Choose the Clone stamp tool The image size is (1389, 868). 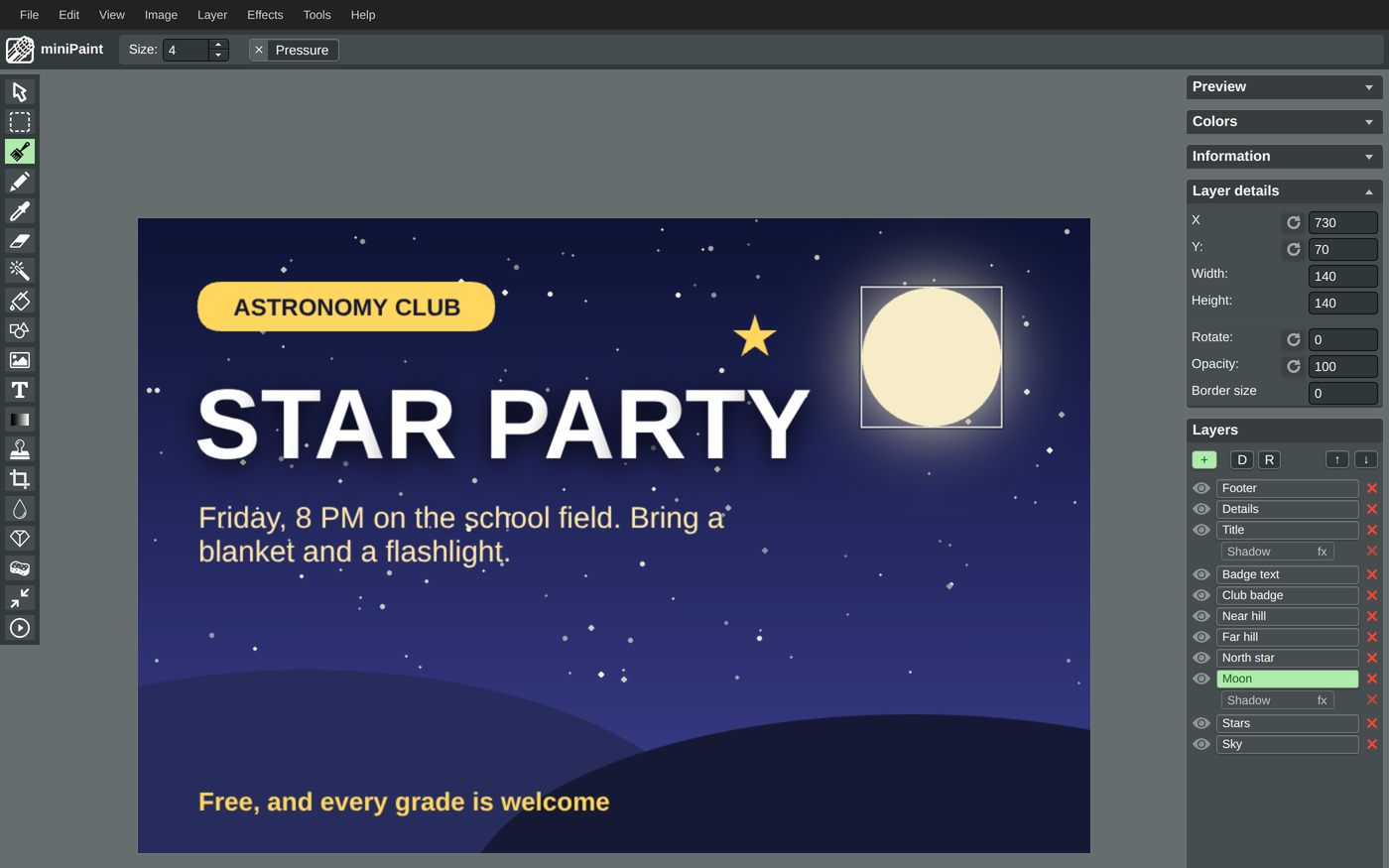tap(20, 449)
